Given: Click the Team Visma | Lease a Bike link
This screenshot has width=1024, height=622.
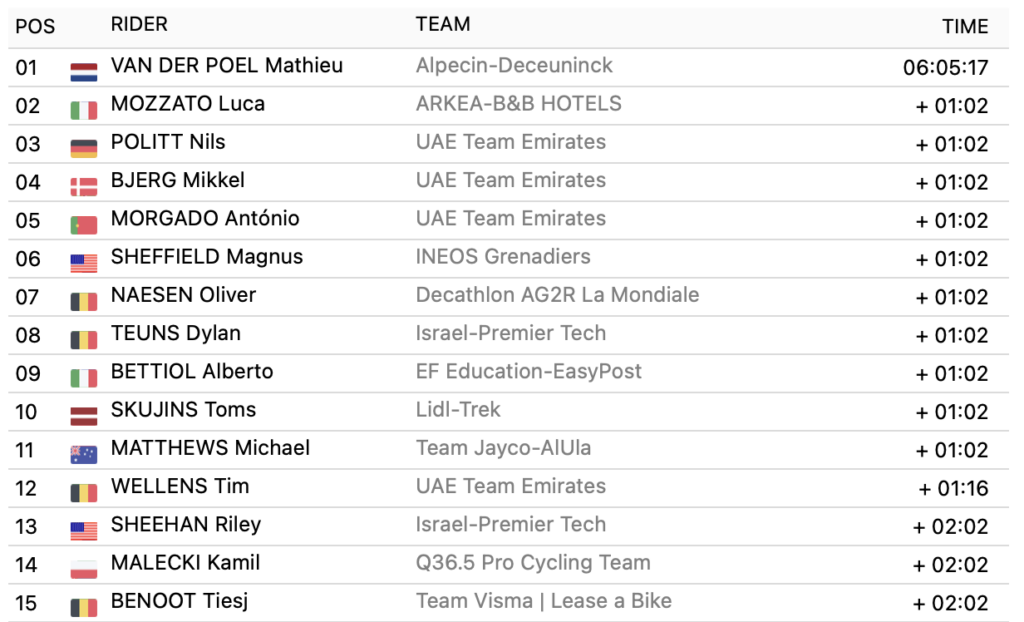Looking at the screenshot, I should coord(543,601).
